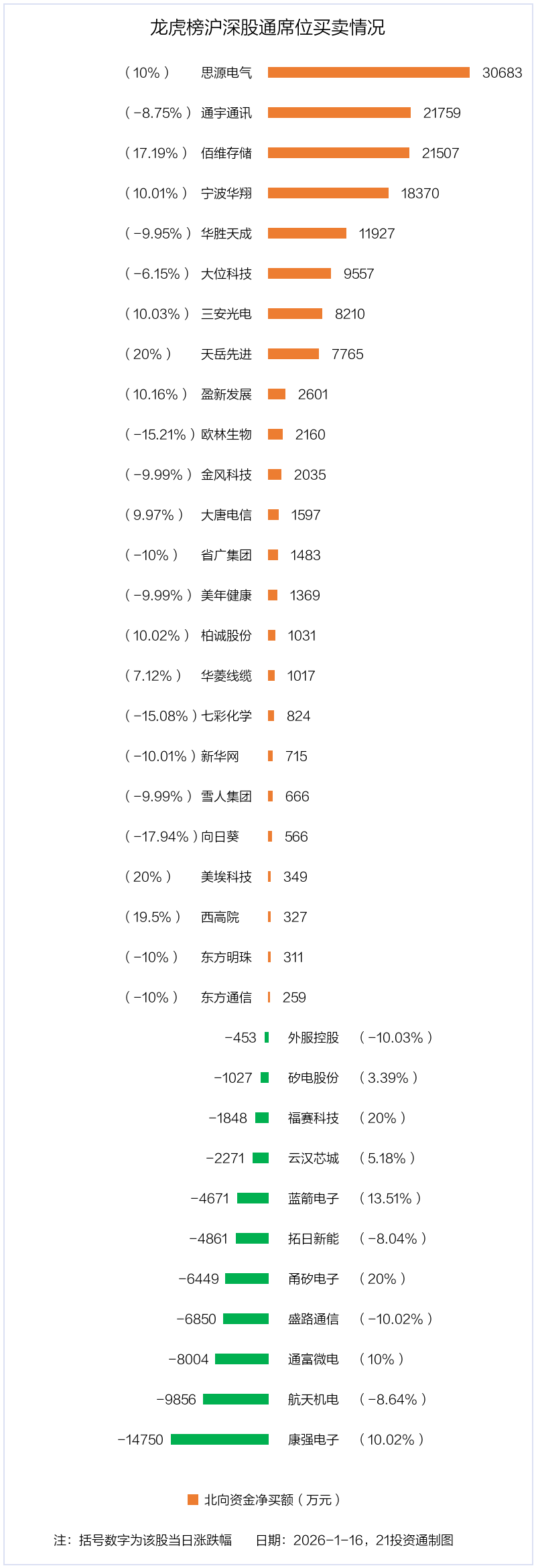Click the -14750 value label
This screenshot has height=1568, width=536.
click(x=141, y=1440)
